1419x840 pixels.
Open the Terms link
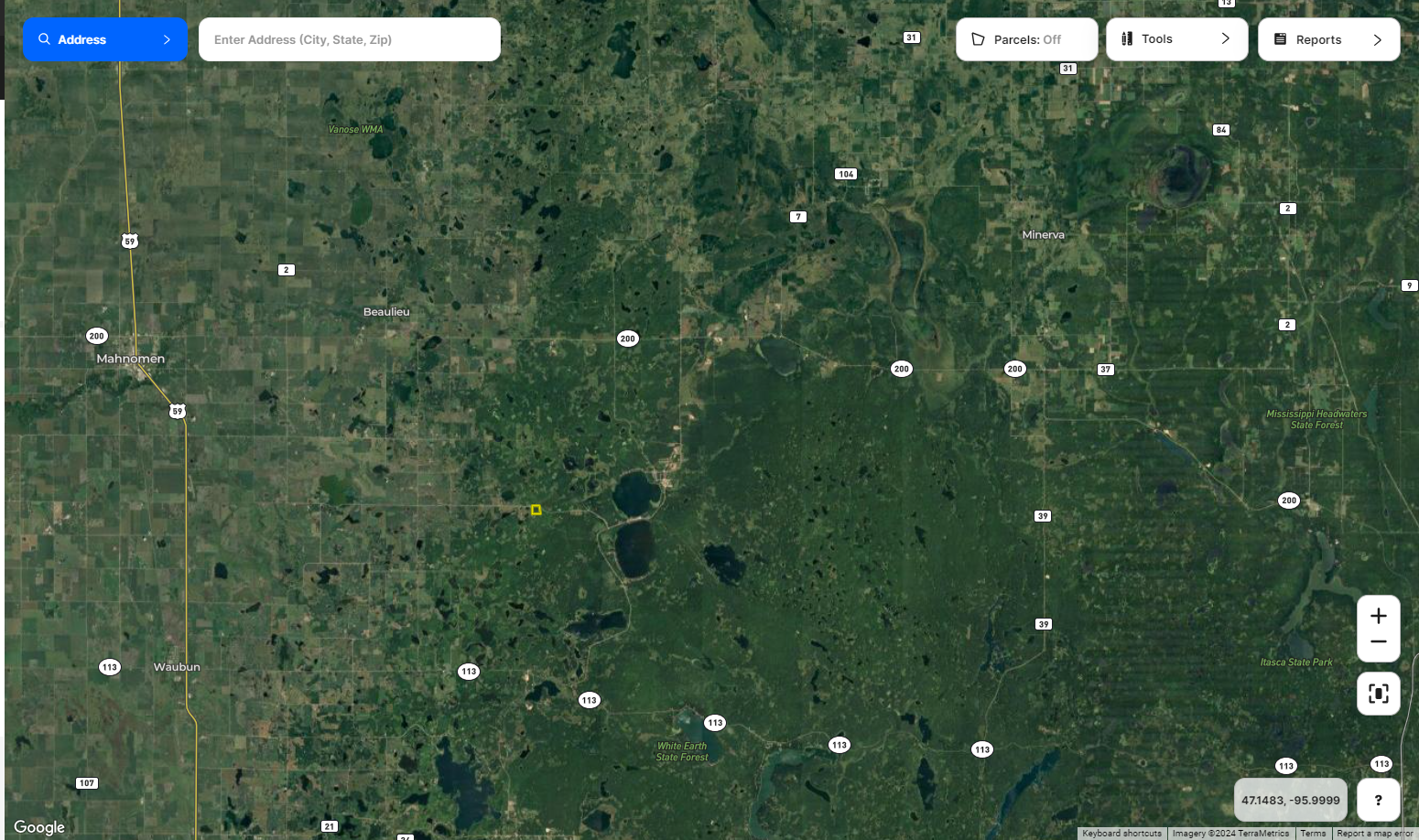(1313, 834)
